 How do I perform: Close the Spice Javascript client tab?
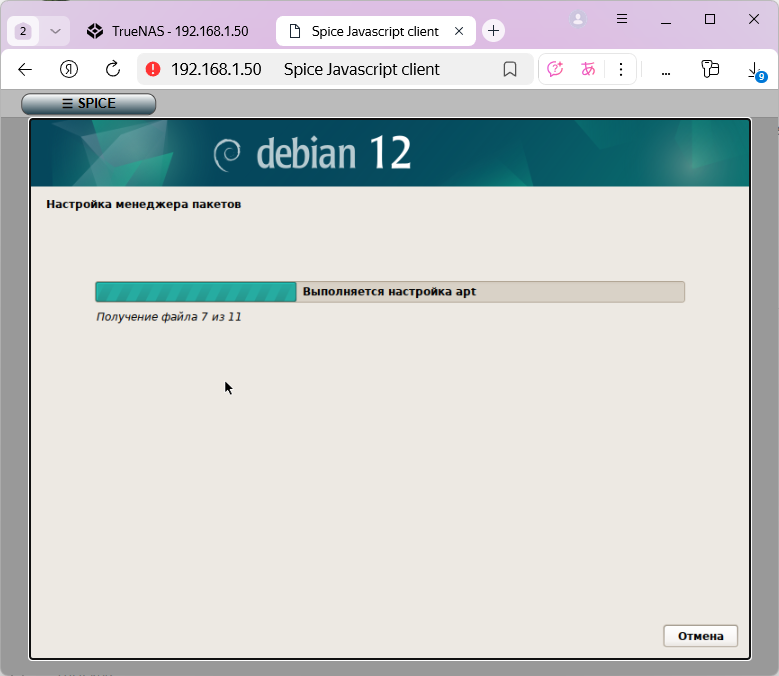[459, 31]
